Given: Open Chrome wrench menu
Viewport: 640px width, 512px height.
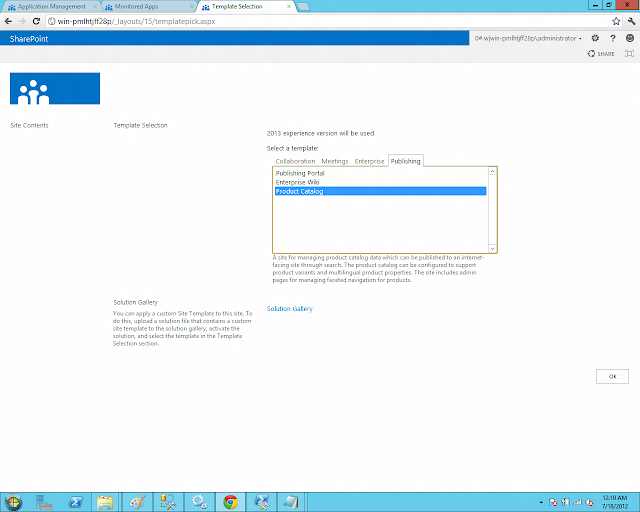Looking at the screenshot, I should tap(631, 21).
